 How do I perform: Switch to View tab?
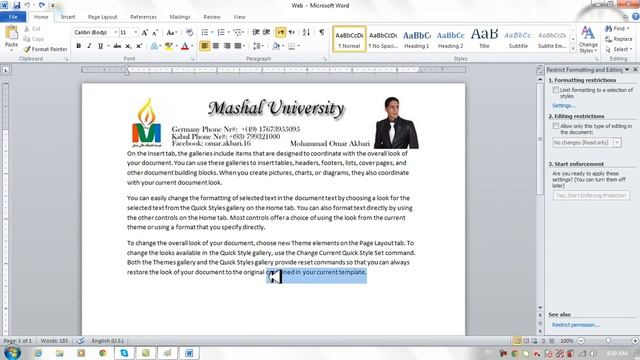[239, 17]
